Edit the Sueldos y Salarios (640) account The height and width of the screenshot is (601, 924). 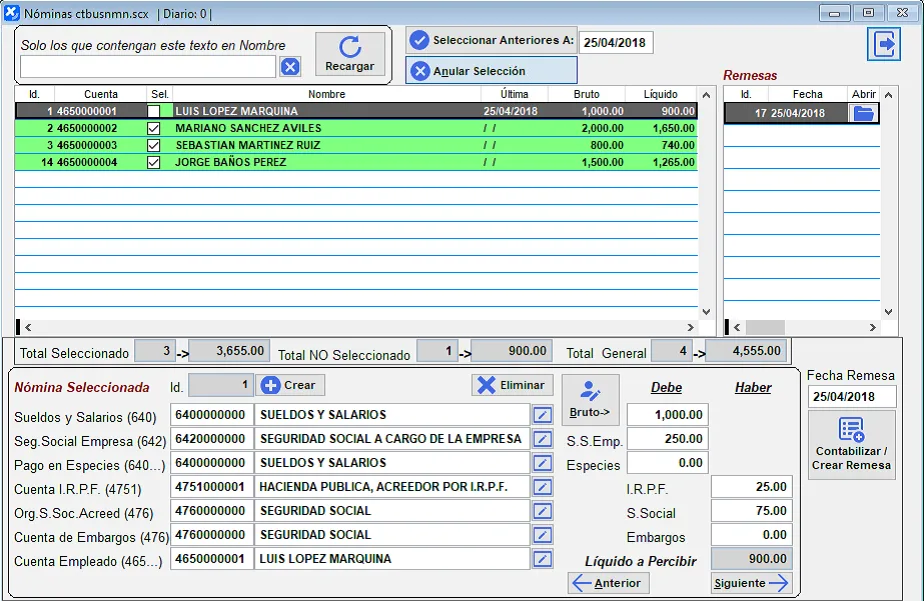pyautogui.click(x=542, y=415)
